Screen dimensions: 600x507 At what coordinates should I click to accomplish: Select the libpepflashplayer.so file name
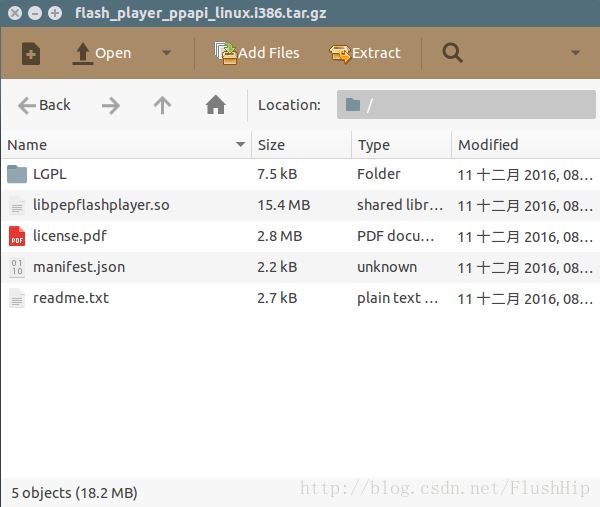[x=101, y=205]
